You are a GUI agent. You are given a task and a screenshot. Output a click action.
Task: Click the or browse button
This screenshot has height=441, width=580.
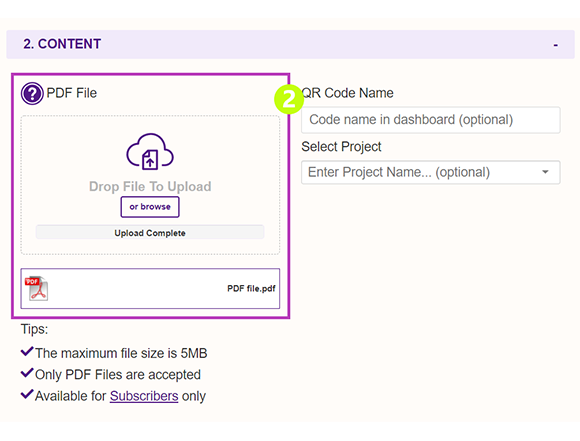150,207
